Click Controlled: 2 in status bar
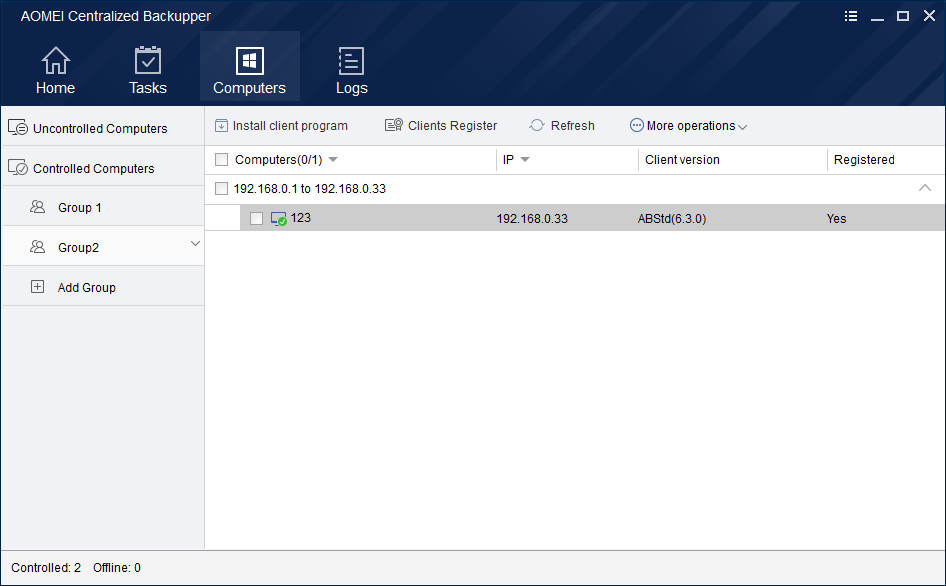The width and height of the screenshot is (946, 586). pos(46,568)
